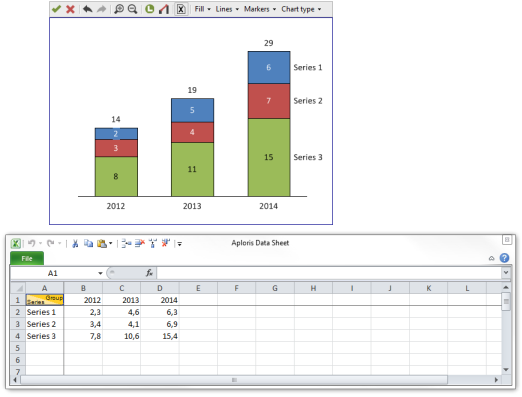The height and width of the screenshot is (397, 522).
Task: Click the fx Insert Function button
Action: 149,273
